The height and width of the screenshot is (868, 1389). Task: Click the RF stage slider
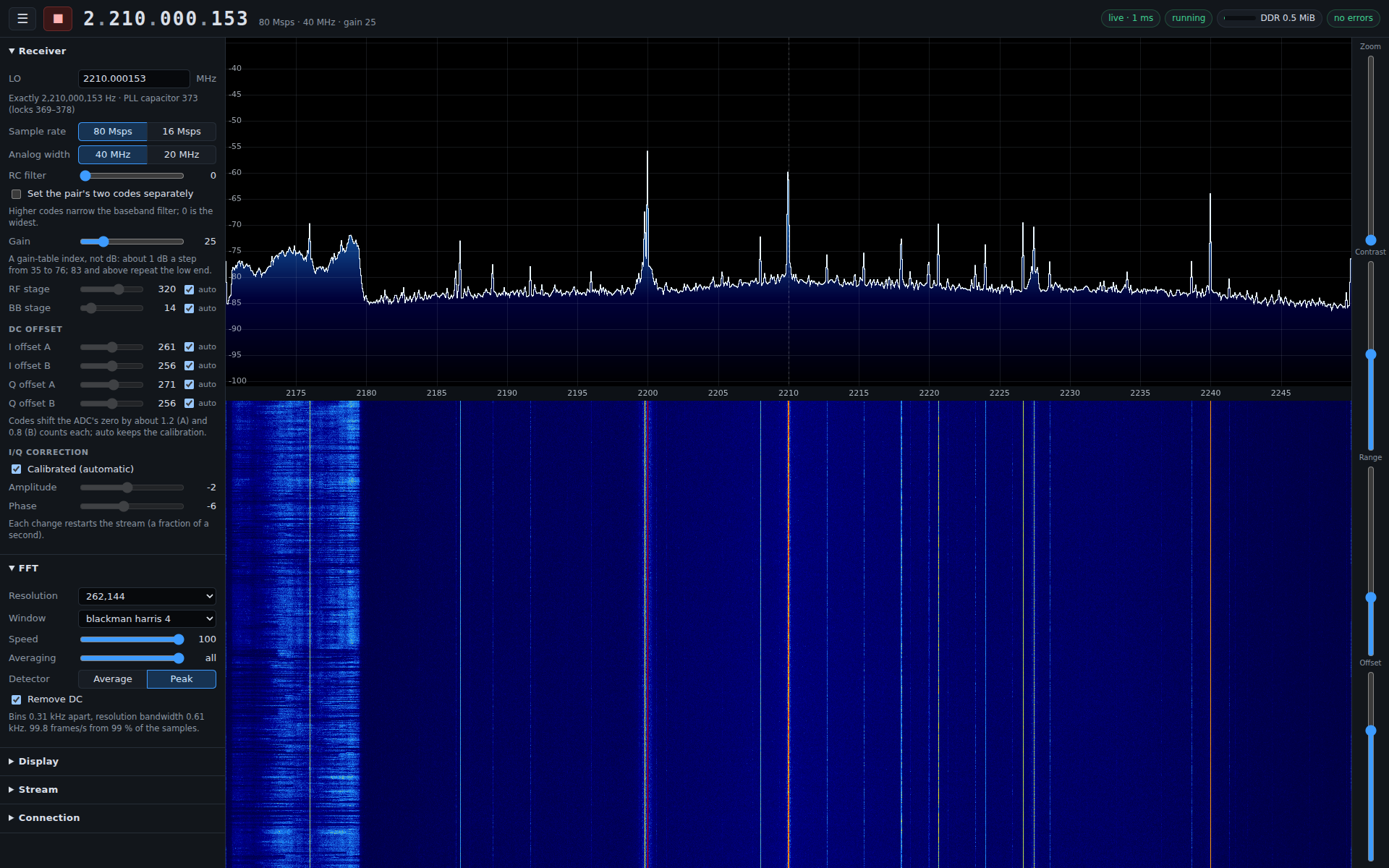111,289
